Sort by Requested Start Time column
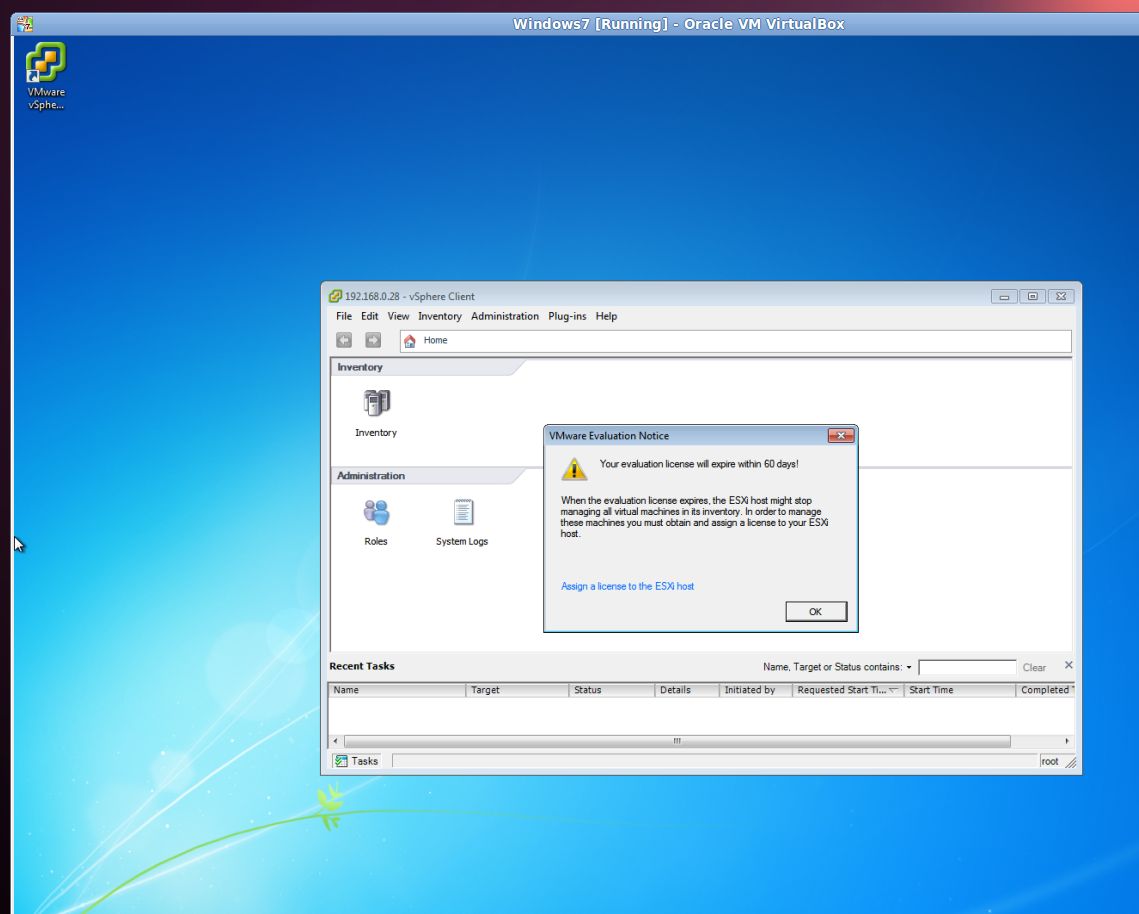This screenshot has height=914, width=1139. pyautogui.click(x=848, y=690)
